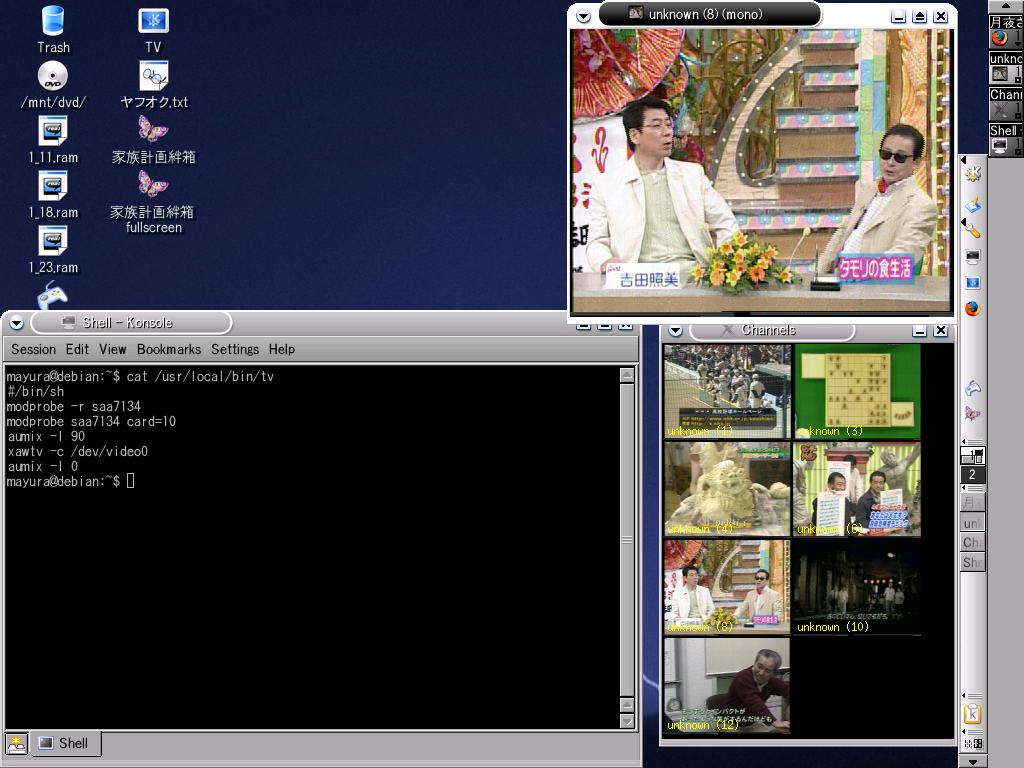1024x768 pixels.
Task: Click the Channels window title bar
Action: point(772,331)
